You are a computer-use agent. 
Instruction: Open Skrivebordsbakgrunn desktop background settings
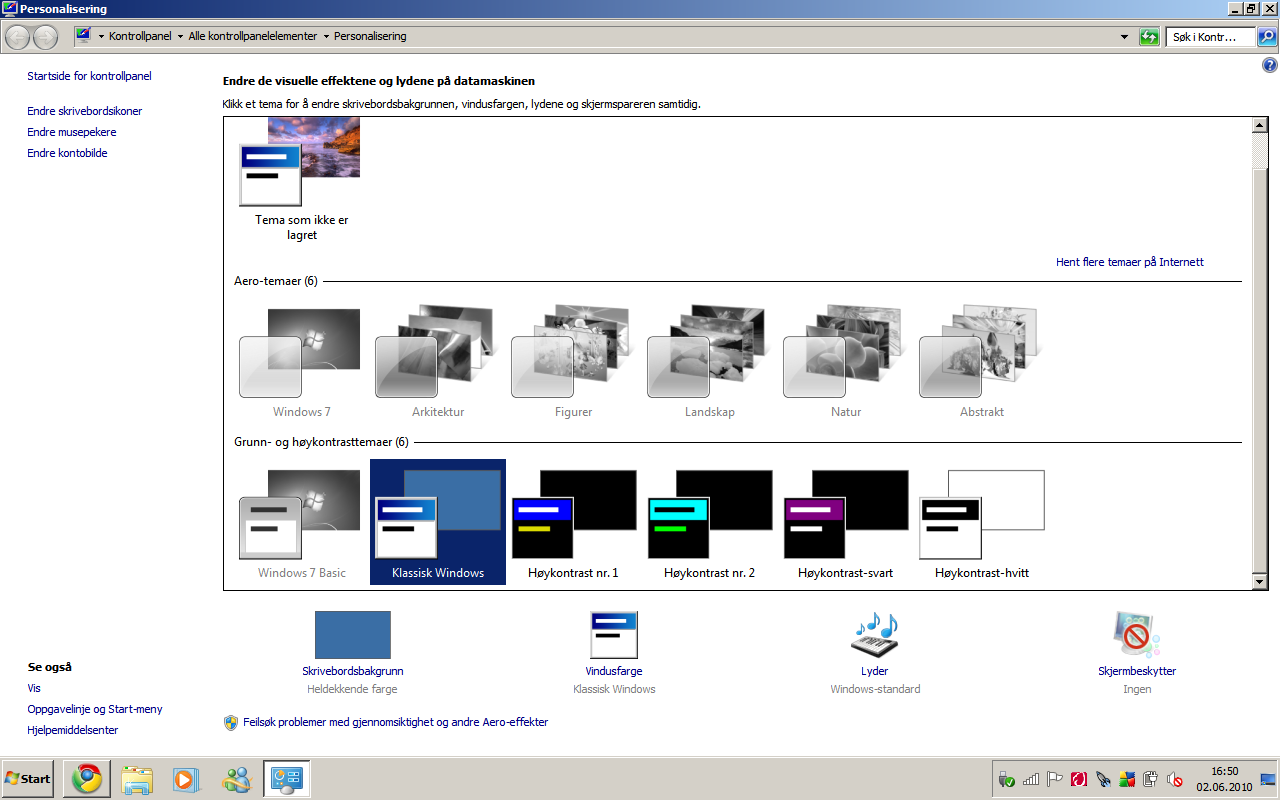352,653
